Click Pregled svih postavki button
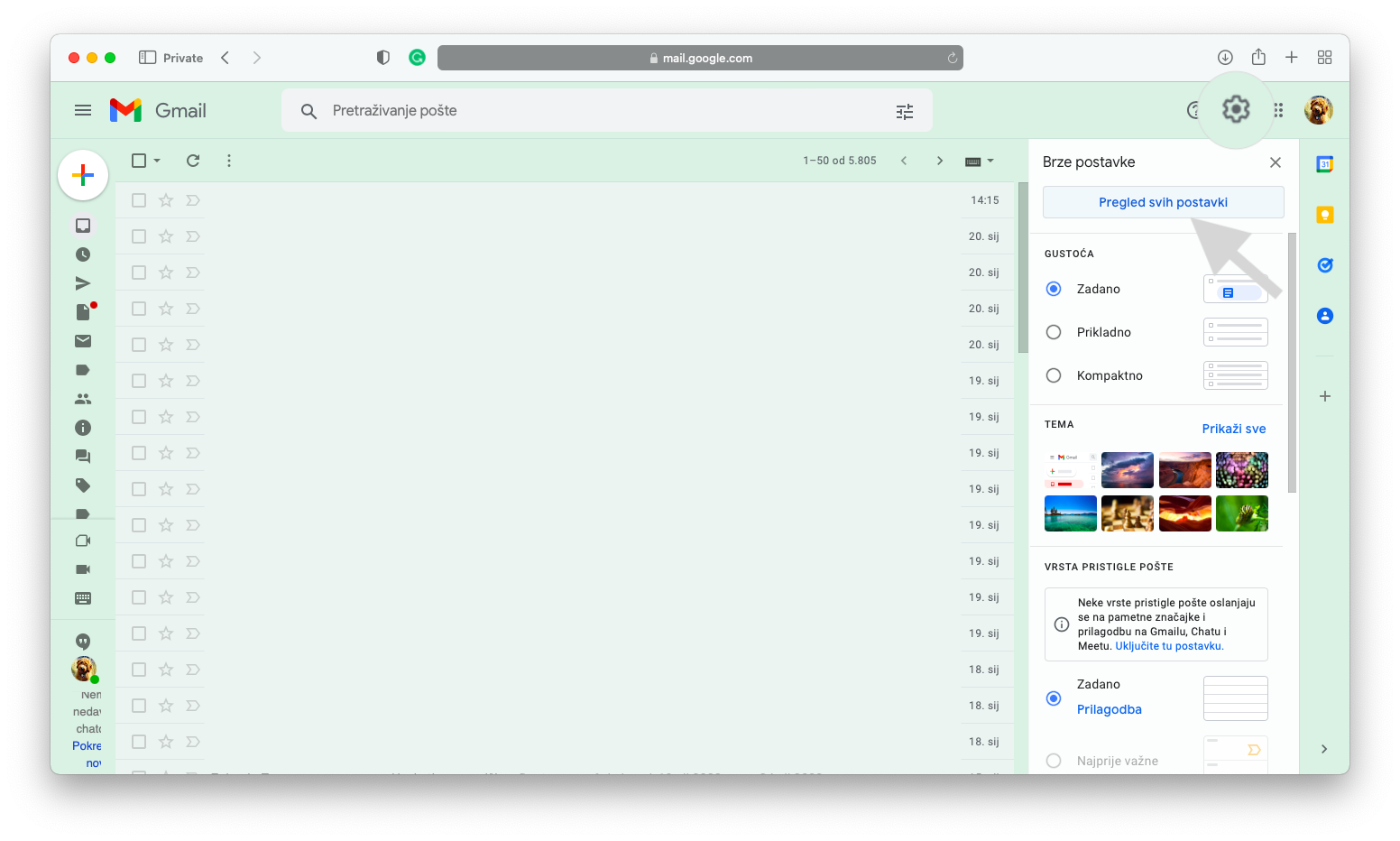 1163,202
